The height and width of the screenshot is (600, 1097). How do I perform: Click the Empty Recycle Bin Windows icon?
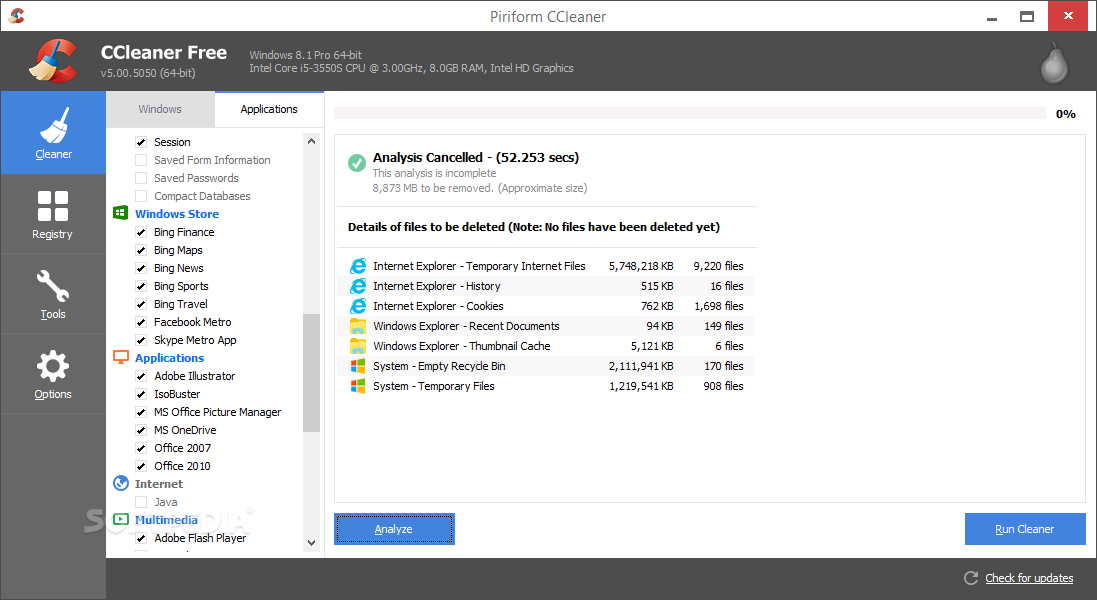(x=358, y=366)
